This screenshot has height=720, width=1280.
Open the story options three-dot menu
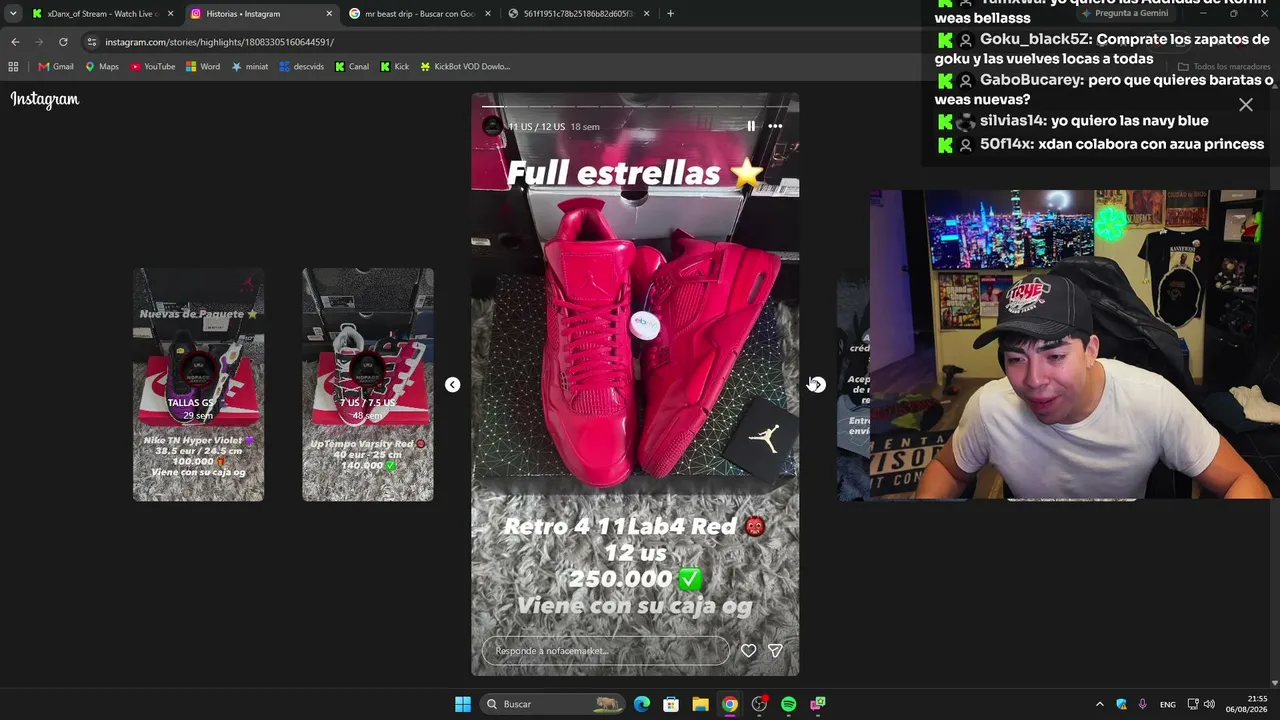775,126
